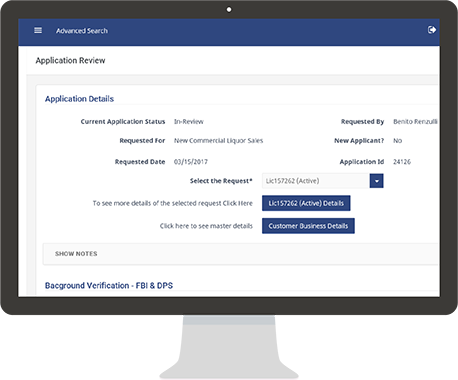Select the In-Review status value
The height and width of the screenshot is (380, 458).
click(x=189, y=121)
